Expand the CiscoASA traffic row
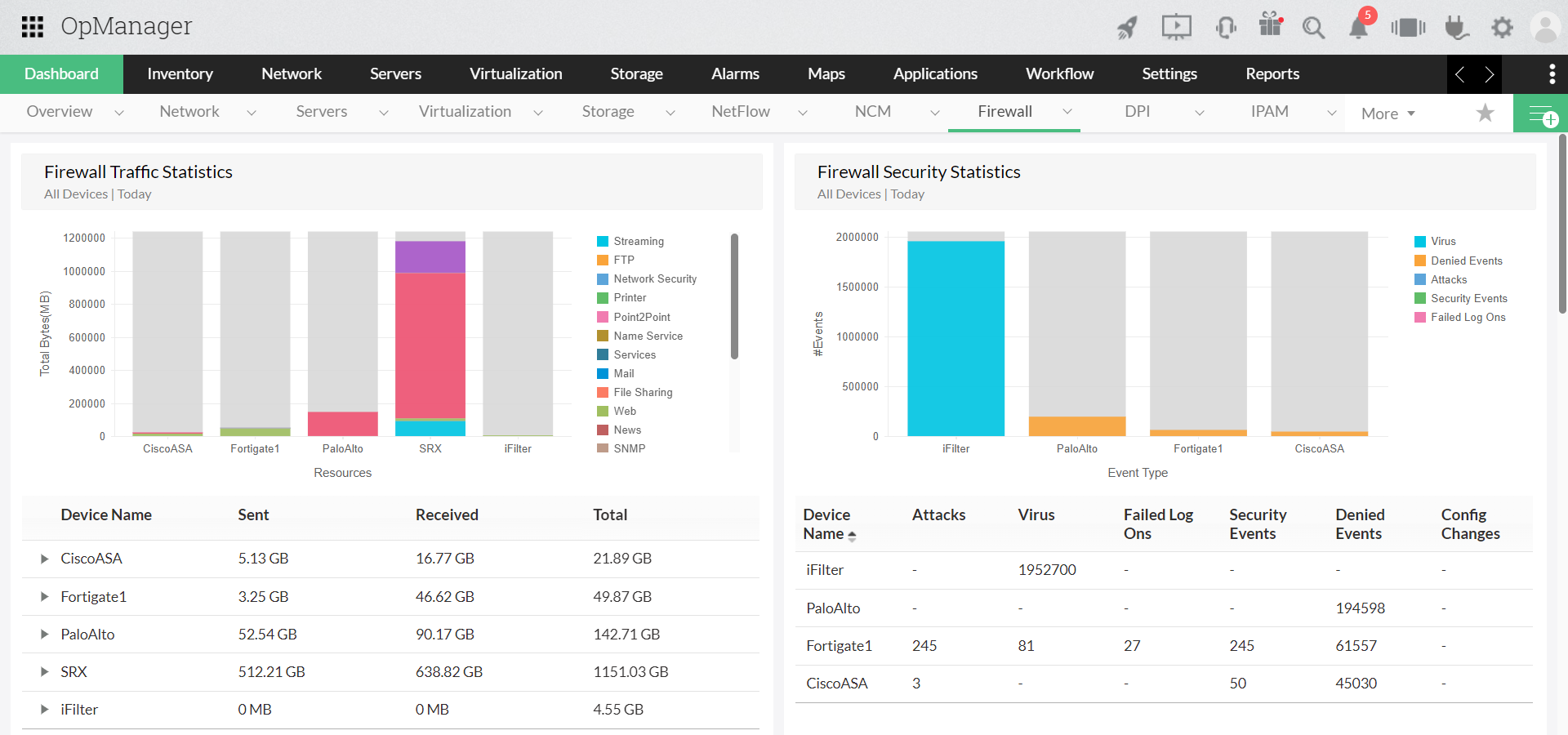This screenshot has width=1568, height=735. 44,559
